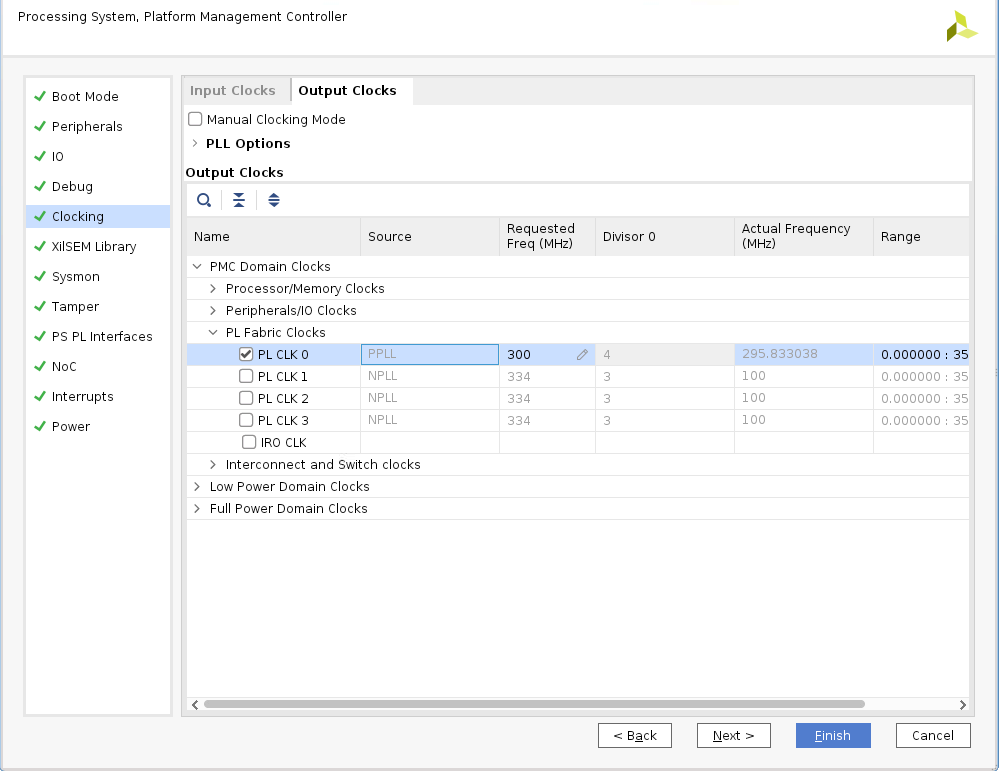Image resolution: width=999 pixels, height=771 pixels.
Task: Click the NPLL source cell for PL CLK 1
Action: pos(430,376)
